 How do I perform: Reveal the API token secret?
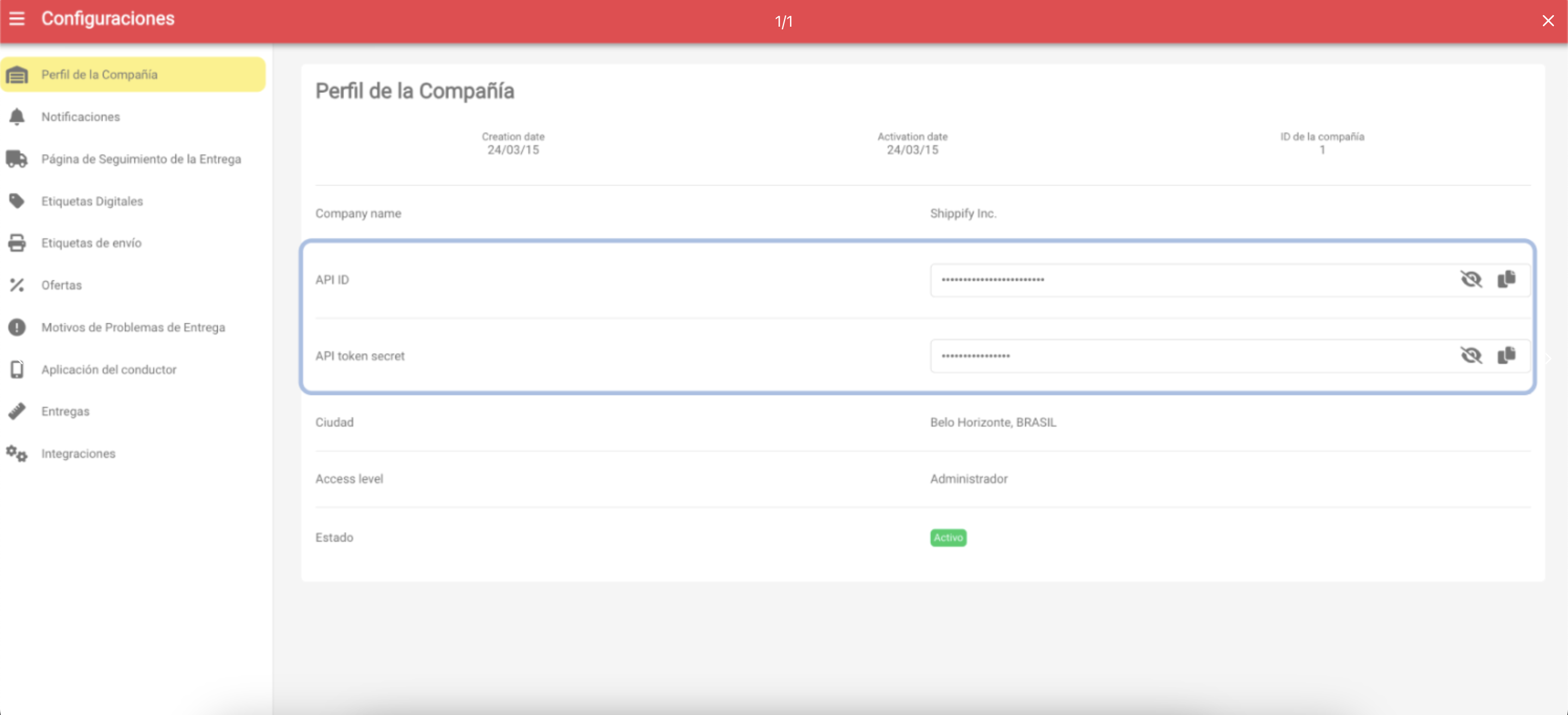point(1471,355)
